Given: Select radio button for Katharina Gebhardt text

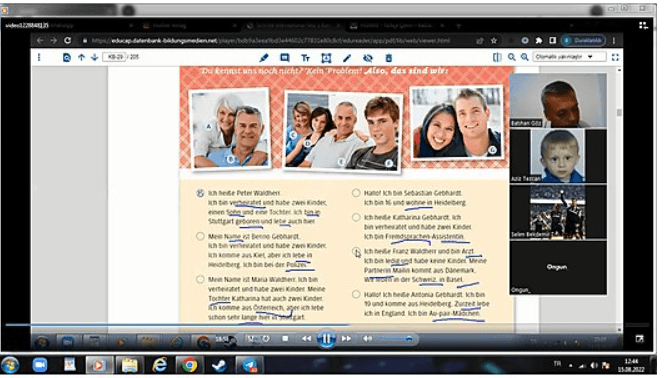Looking at the screenshot, I should pos(356,217).
